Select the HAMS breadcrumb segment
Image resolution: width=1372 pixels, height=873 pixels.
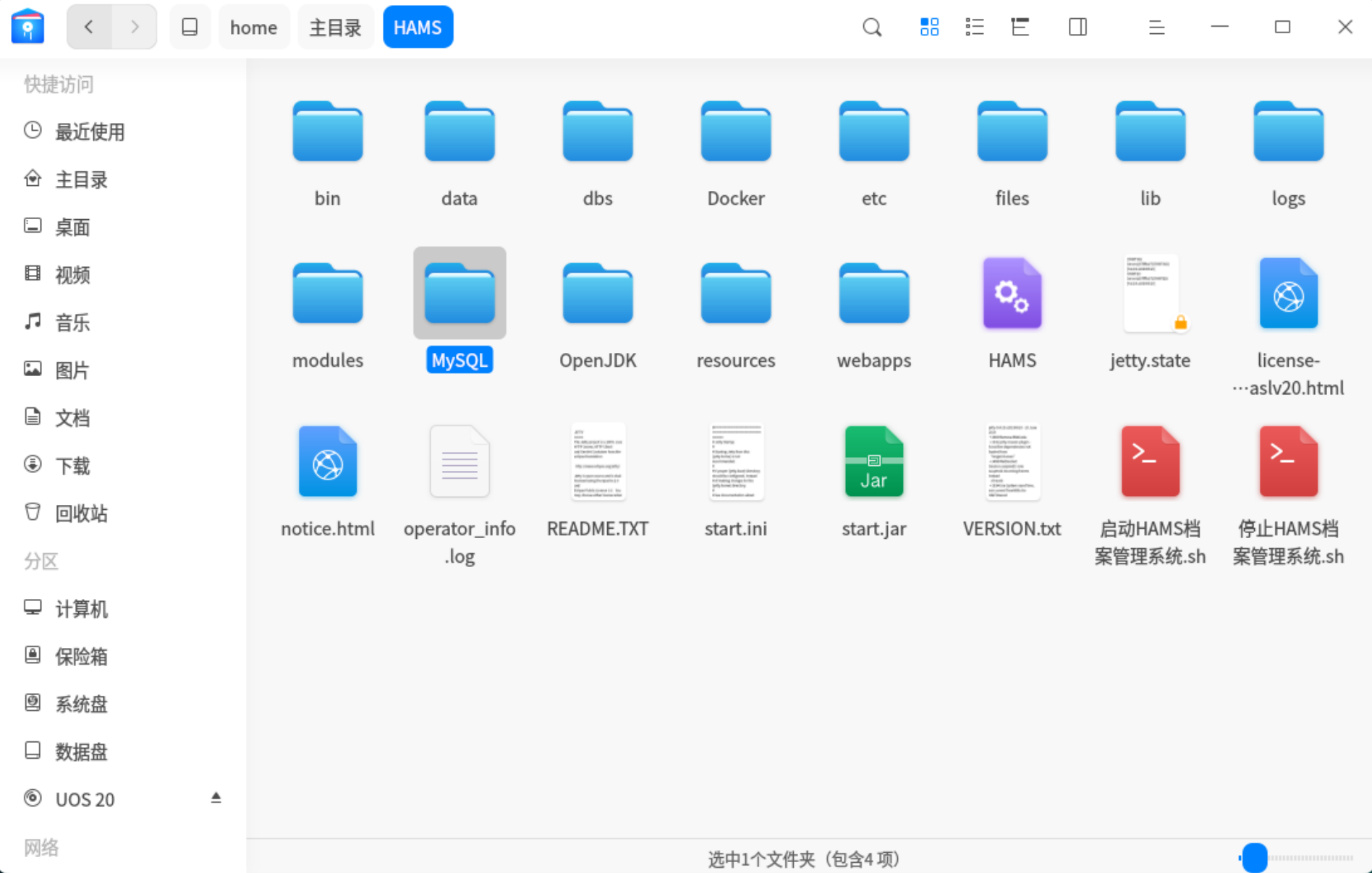click(418, 27)
